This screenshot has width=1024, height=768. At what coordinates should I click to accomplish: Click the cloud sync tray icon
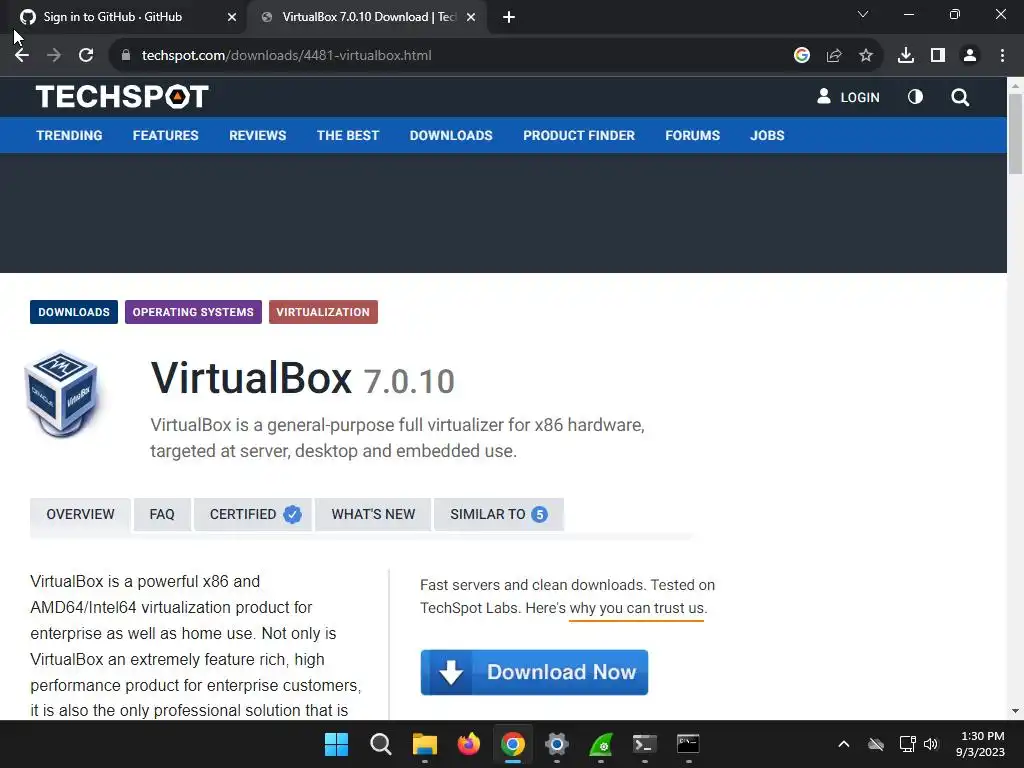pos(876,744)
